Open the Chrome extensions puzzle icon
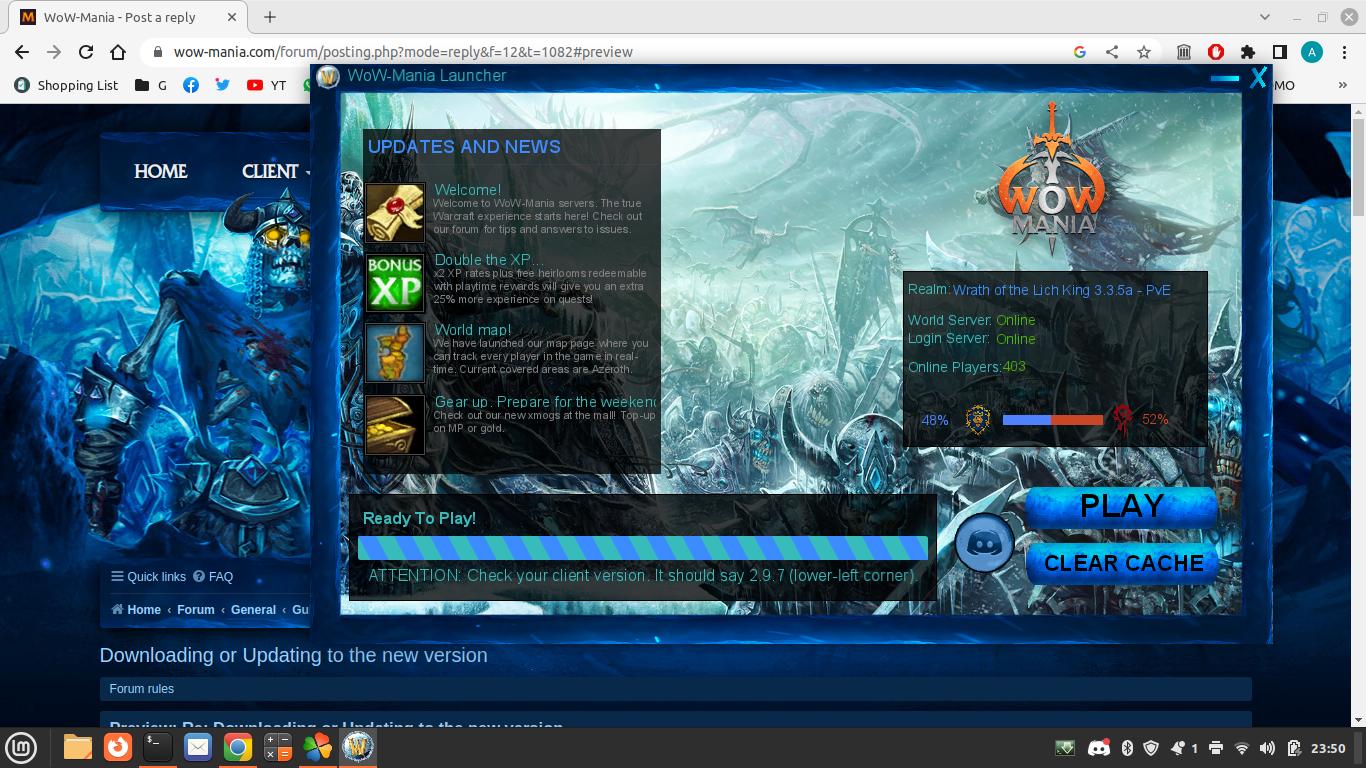Viewport: 1366px width, 768px height. 1247,52
